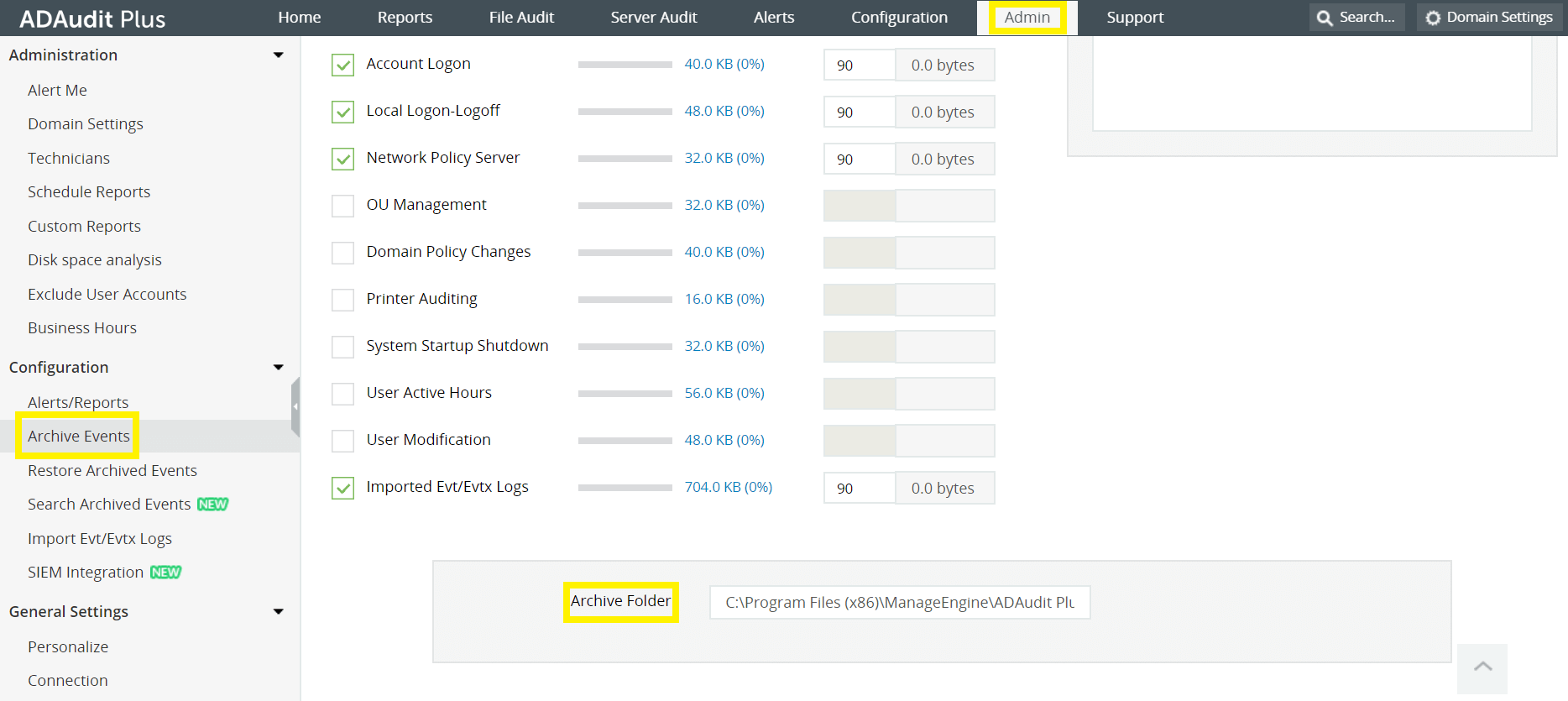
Task: Click the Archive Folder path field
Action: coord(899,603)
